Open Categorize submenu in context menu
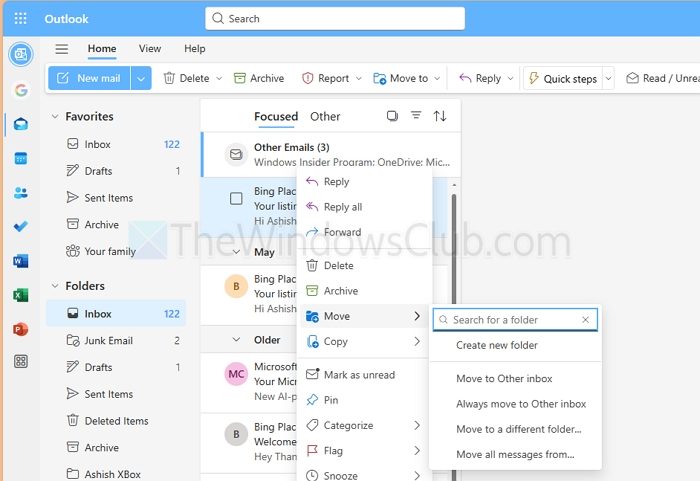This screenshot has width=700, height=481. pos(365,425)
